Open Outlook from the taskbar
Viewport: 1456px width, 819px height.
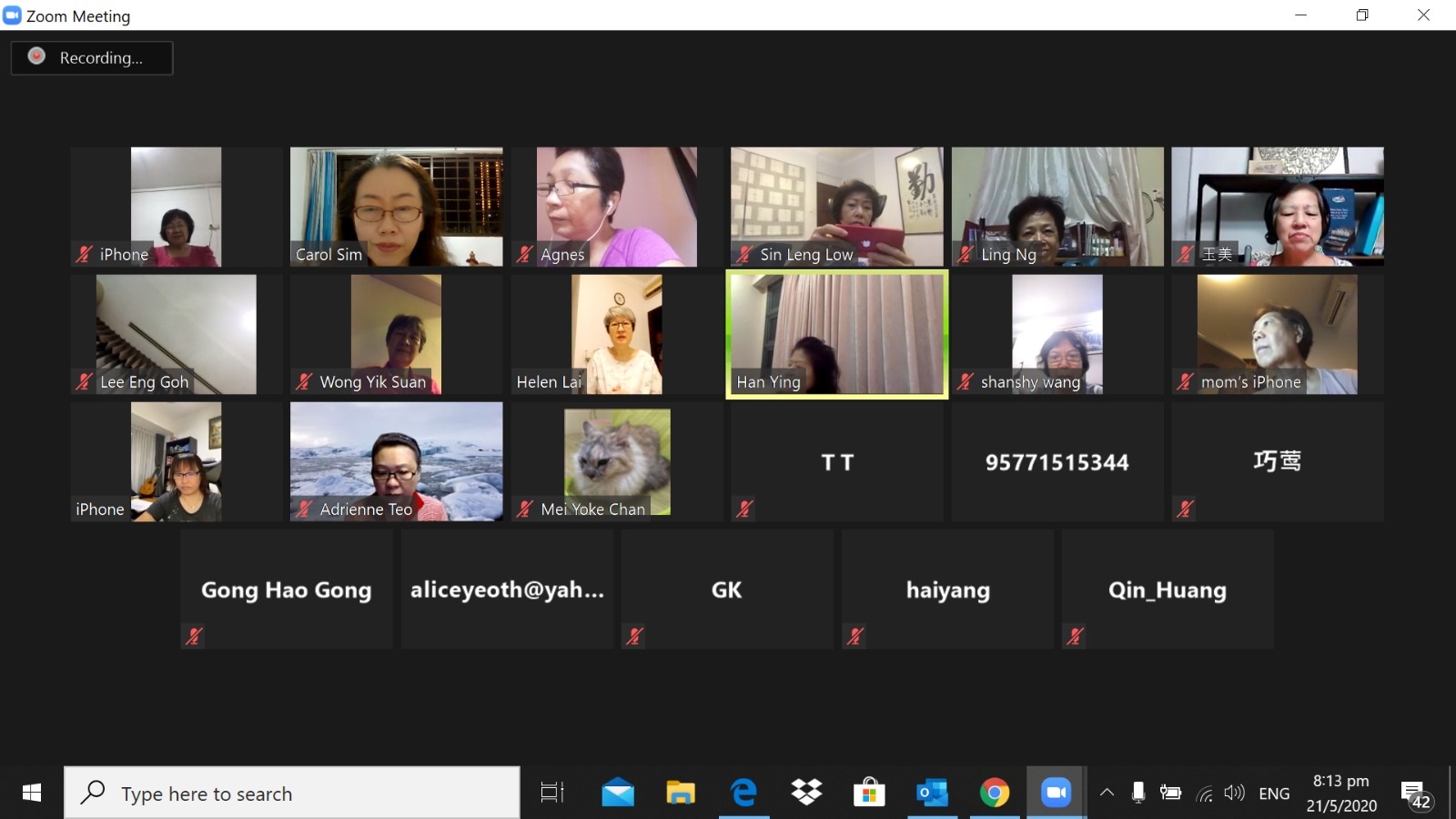click(932, 794)
